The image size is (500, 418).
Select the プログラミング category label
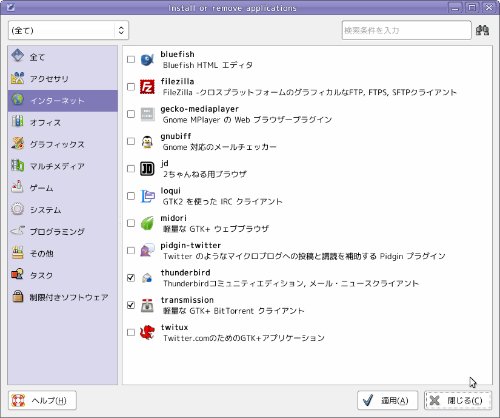point(57,232)
